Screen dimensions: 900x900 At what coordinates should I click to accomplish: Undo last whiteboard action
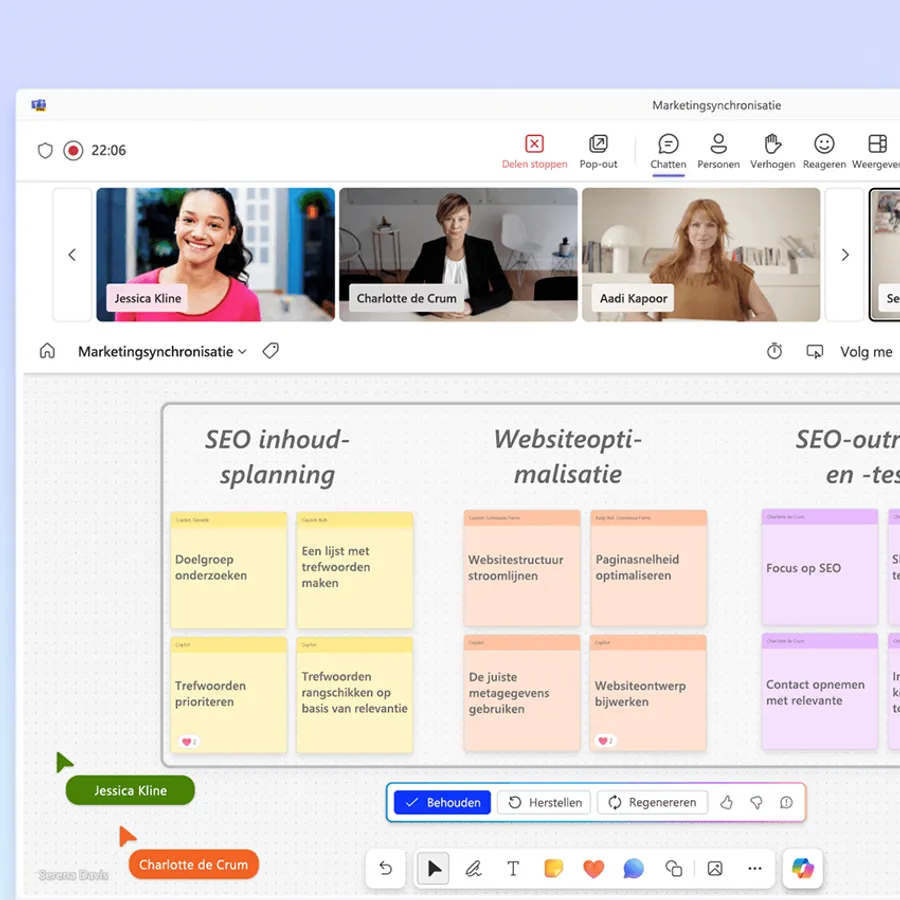click(386, 868)
